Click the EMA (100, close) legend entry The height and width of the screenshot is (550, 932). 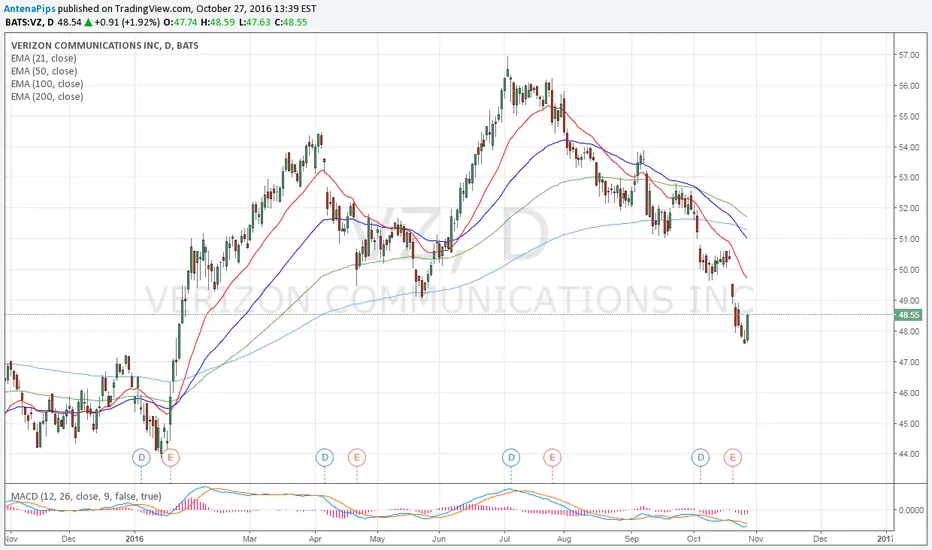[47, 84]
